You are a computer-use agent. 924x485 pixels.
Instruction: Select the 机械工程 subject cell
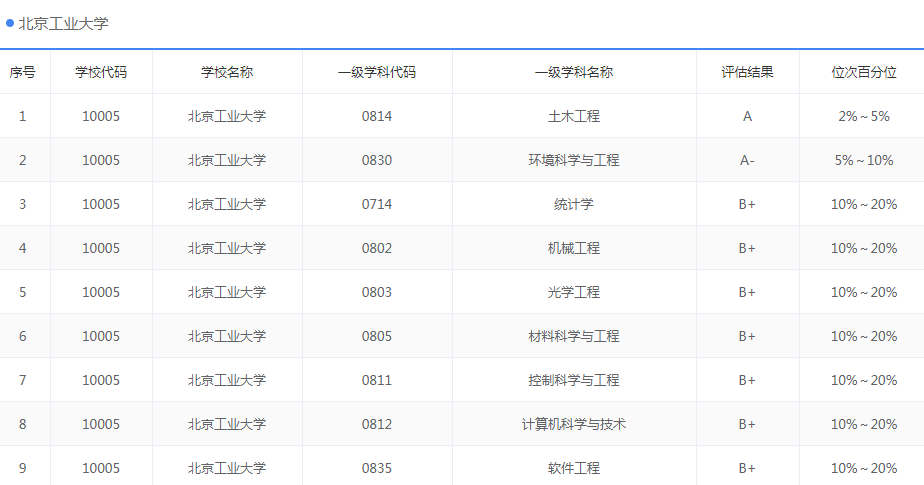click(x=574, y=248)
